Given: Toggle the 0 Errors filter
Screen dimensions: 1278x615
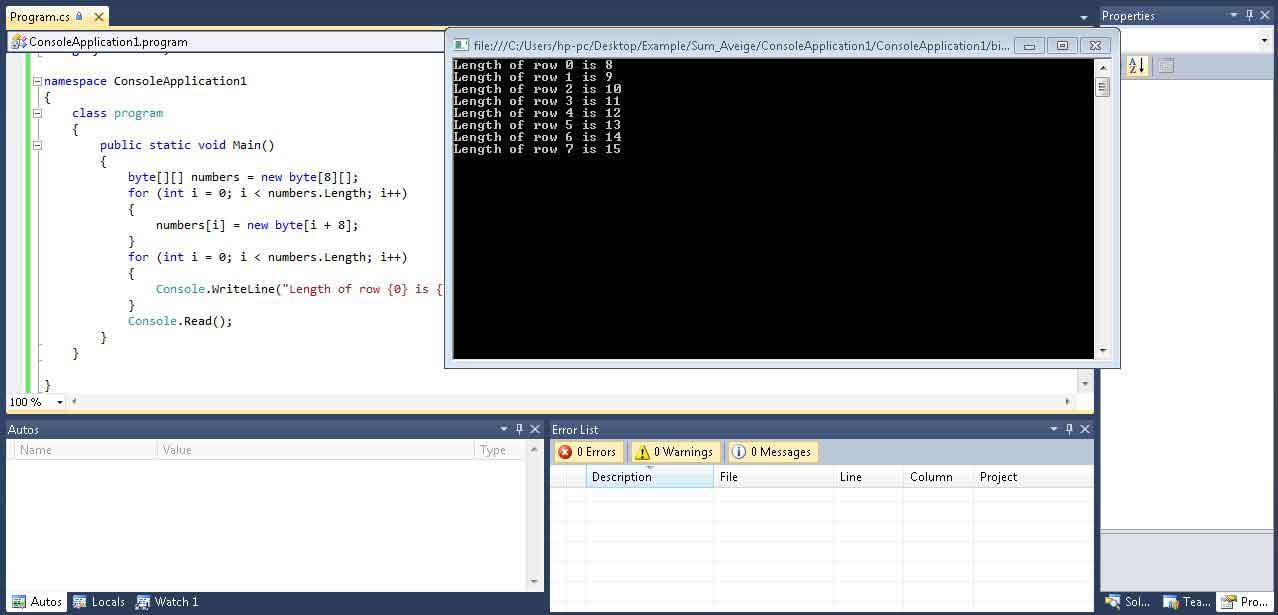Looking at the screenshot, I should (x=588, y=452).
